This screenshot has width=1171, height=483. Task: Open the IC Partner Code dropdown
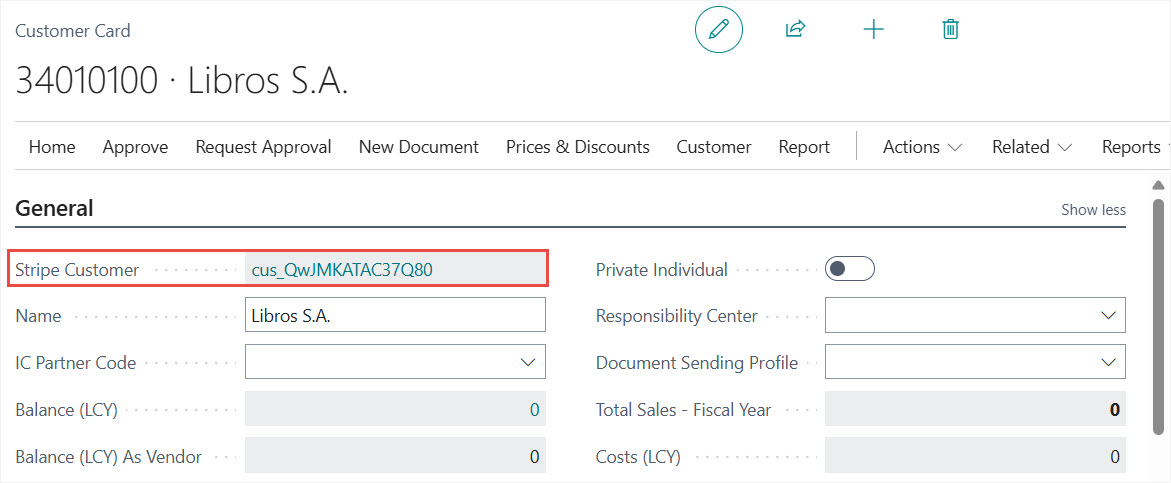pyautogui.click(x=528, y=363)
